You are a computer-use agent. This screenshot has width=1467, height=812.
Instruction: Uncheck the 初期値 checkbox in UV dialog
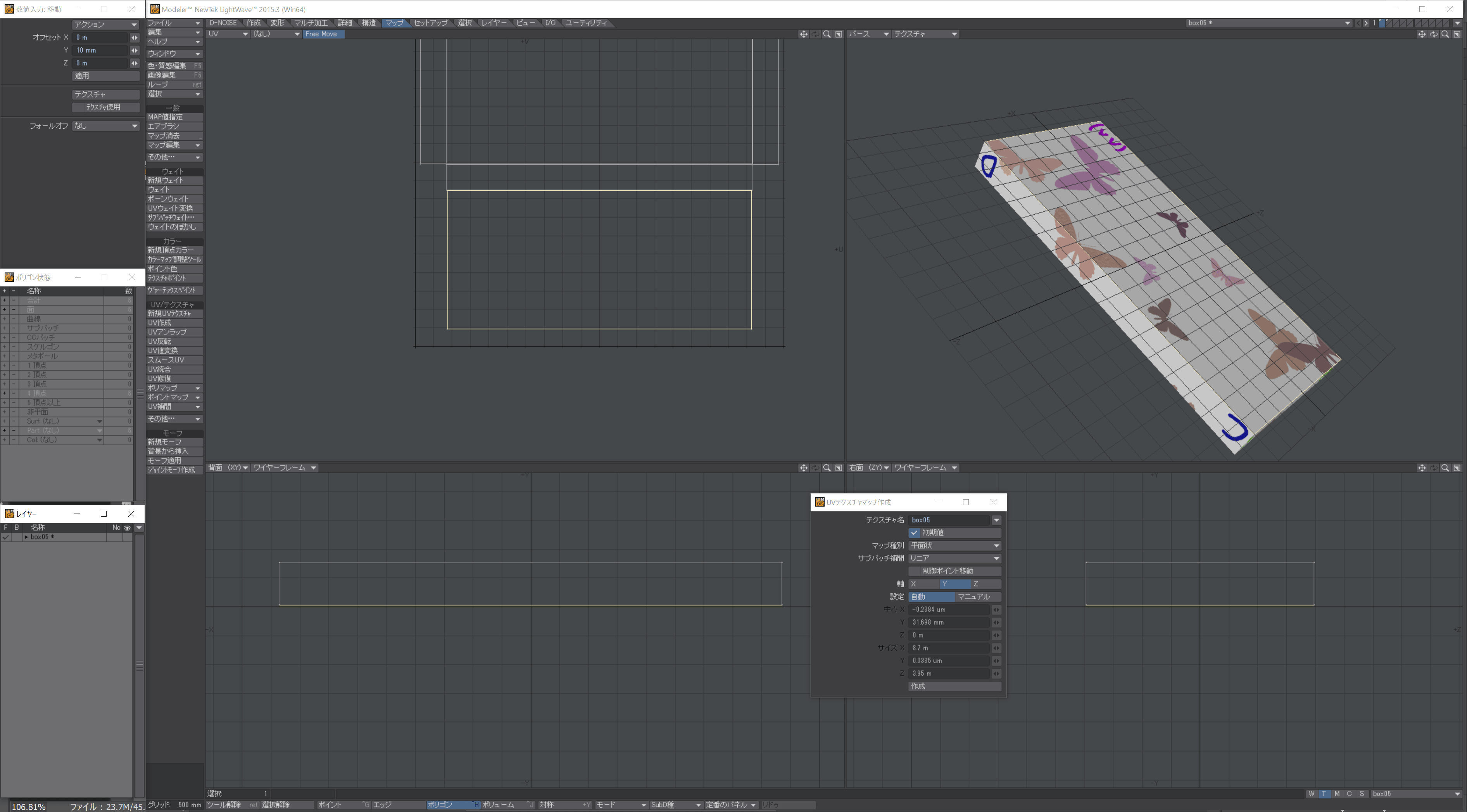915,533
